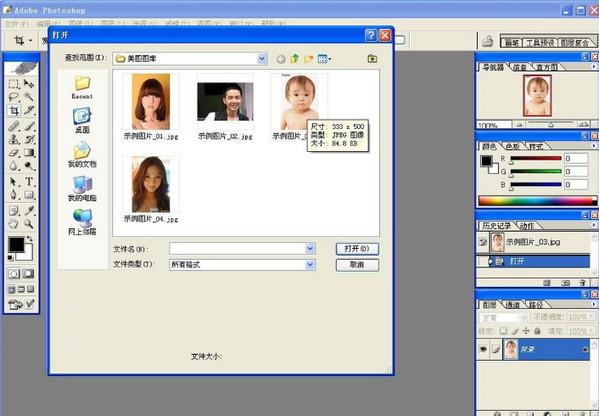Create new folder icon in dialog

click(309, 59)
